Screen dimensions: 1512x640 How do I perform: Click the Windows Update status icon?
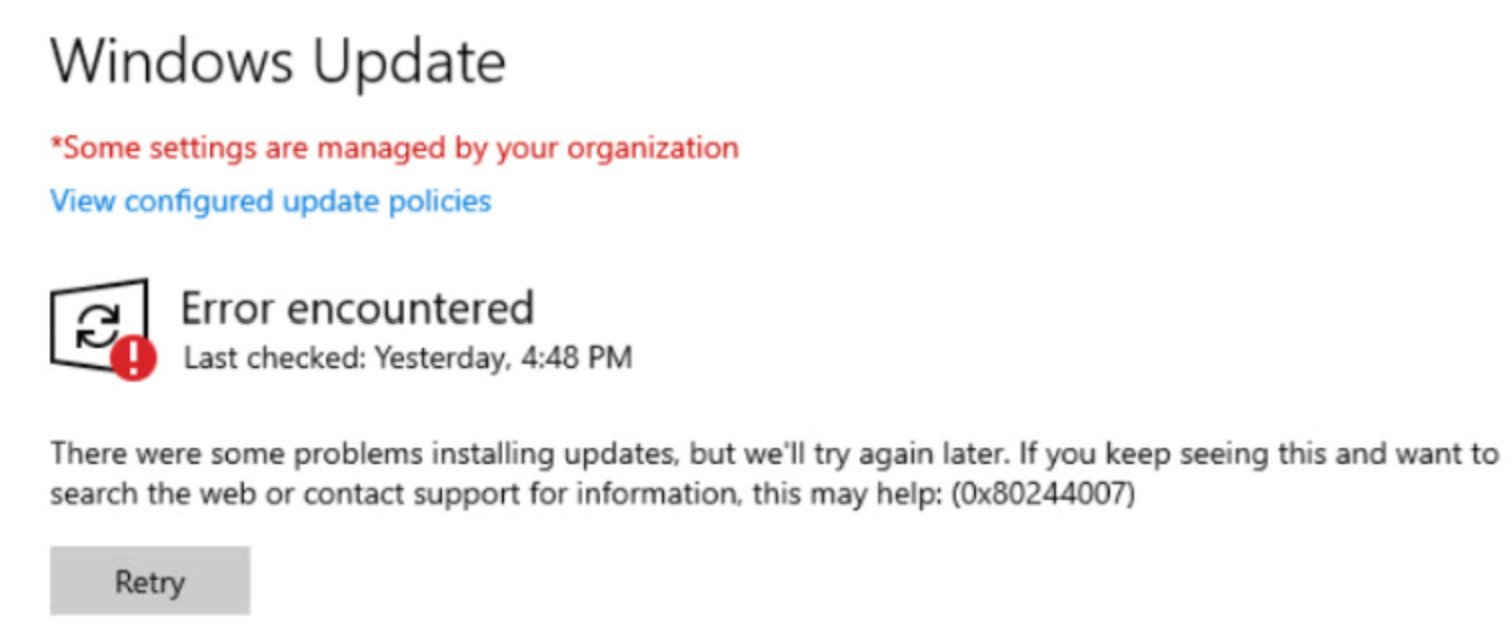102,329
